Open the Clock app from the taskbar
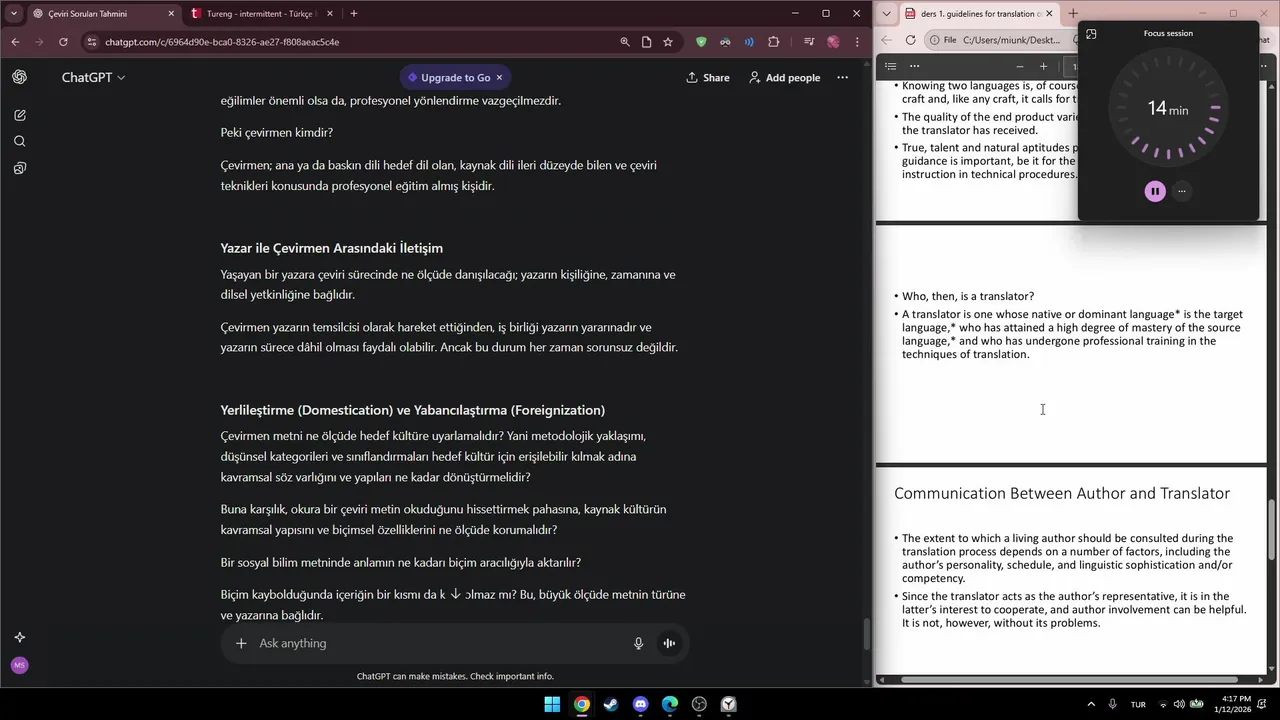 coord(729,704)
